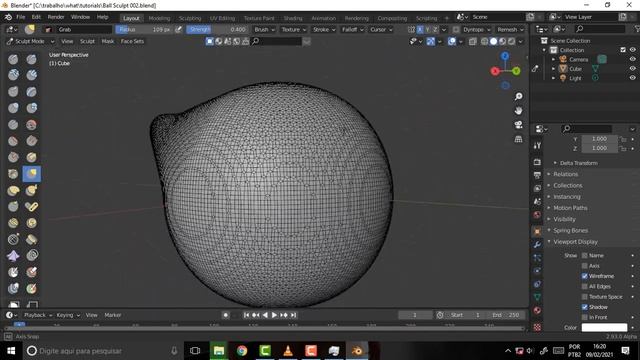Toggle camera view in viewport
Screen dimensions: 640x360
pyautogui.click(x=518, y=125)
